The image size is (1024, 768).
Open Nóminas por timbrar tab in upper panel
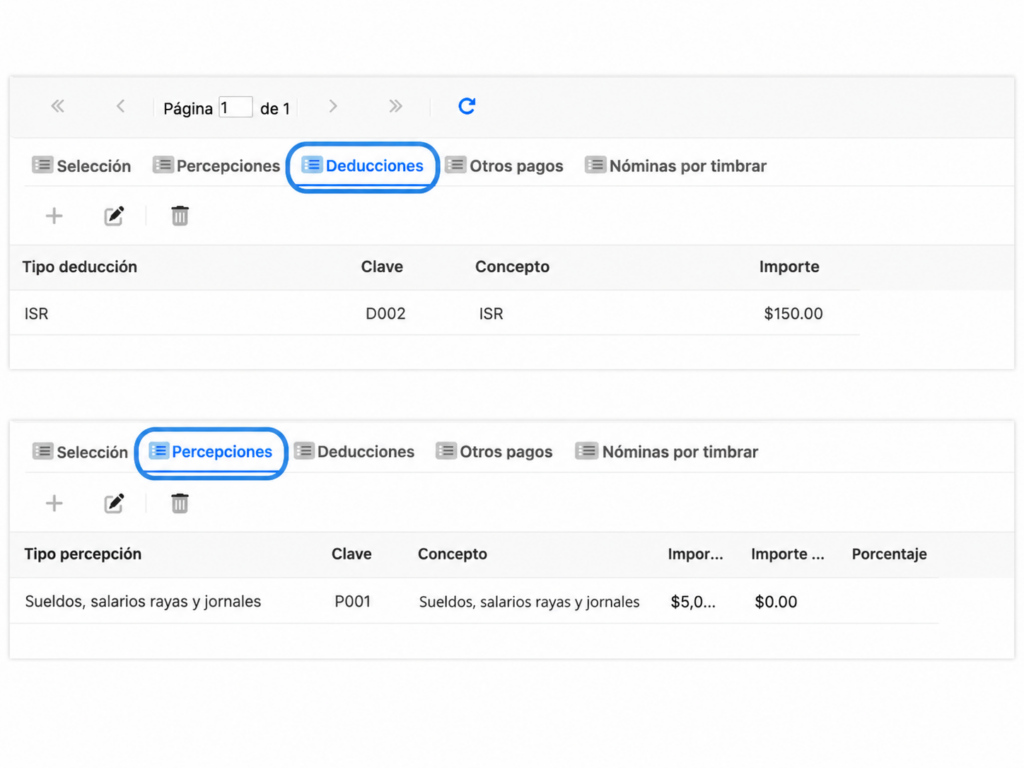pos(676,166)
